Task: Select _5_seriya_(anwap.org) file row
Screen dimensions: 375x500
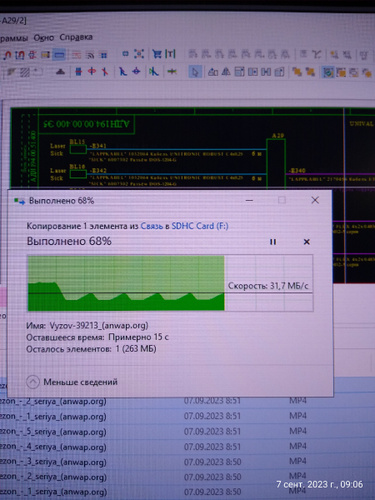Action: (x=187, y=432)
